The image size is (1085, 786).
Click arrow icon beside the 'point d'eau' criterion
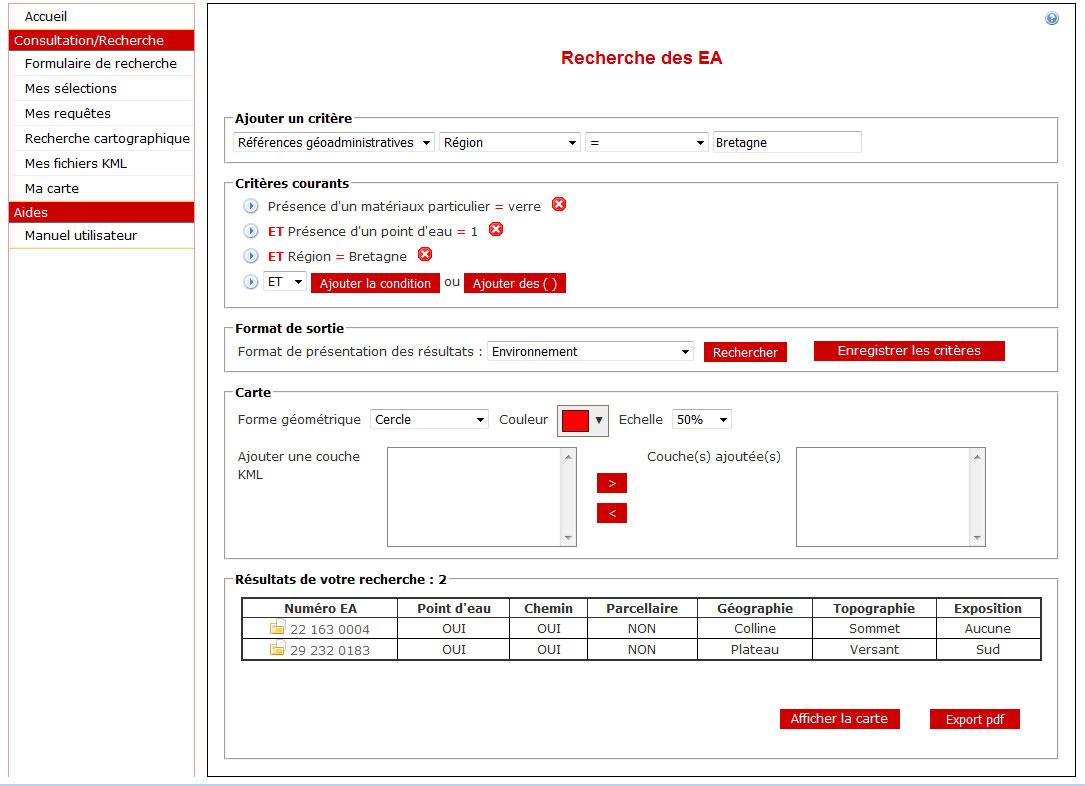(x=251, y=231)
